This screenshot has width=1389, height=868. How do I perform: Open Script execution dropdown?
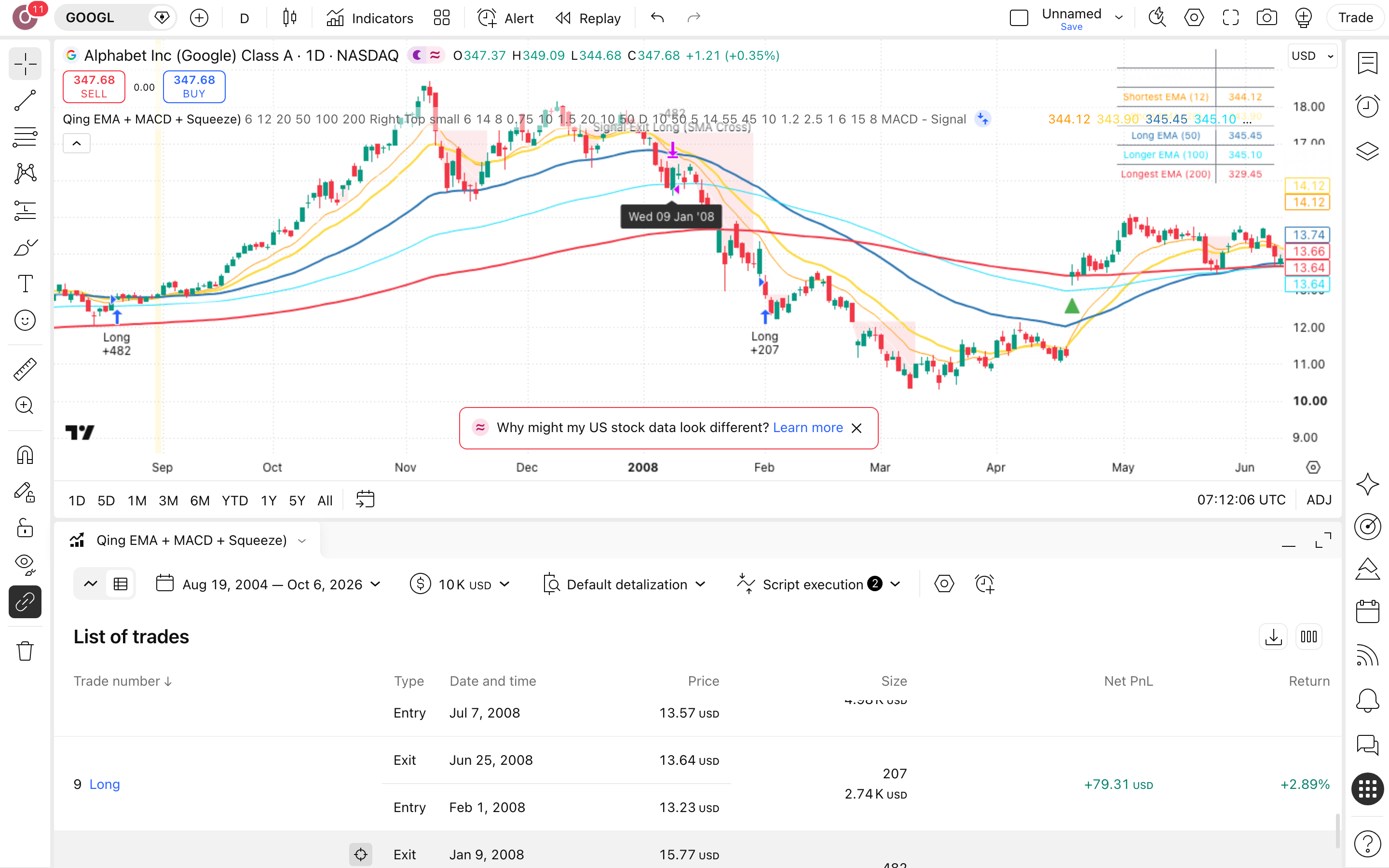[x=819, y=584]
